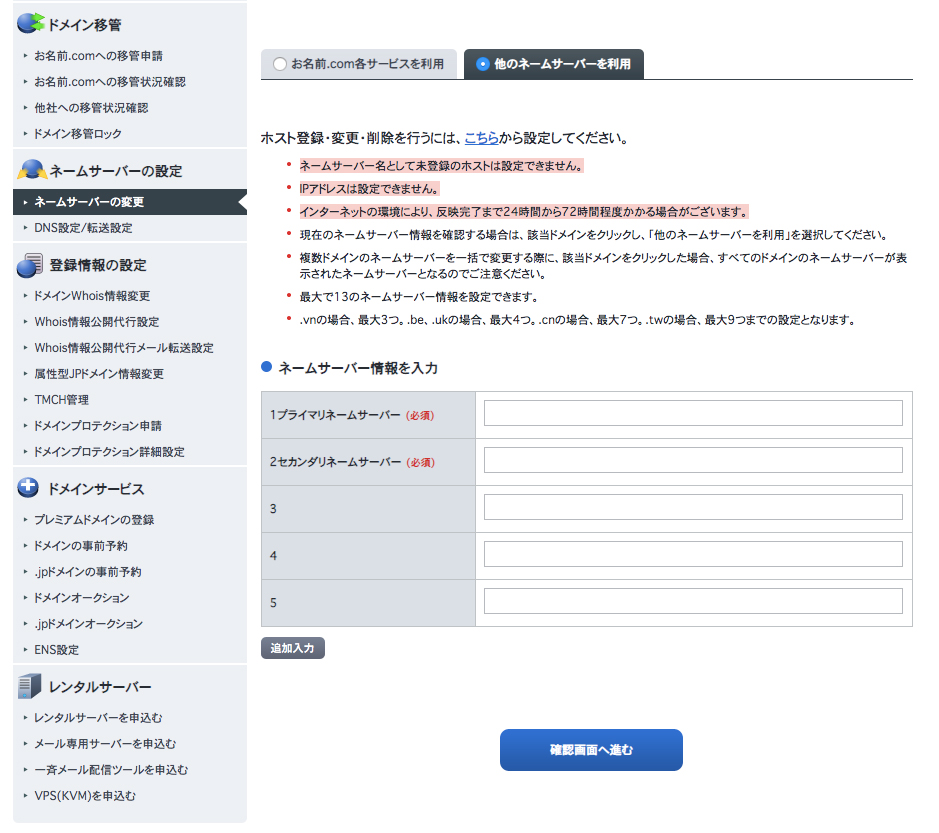Focus the プライマリネームサーバー input field

click(693, 413)
